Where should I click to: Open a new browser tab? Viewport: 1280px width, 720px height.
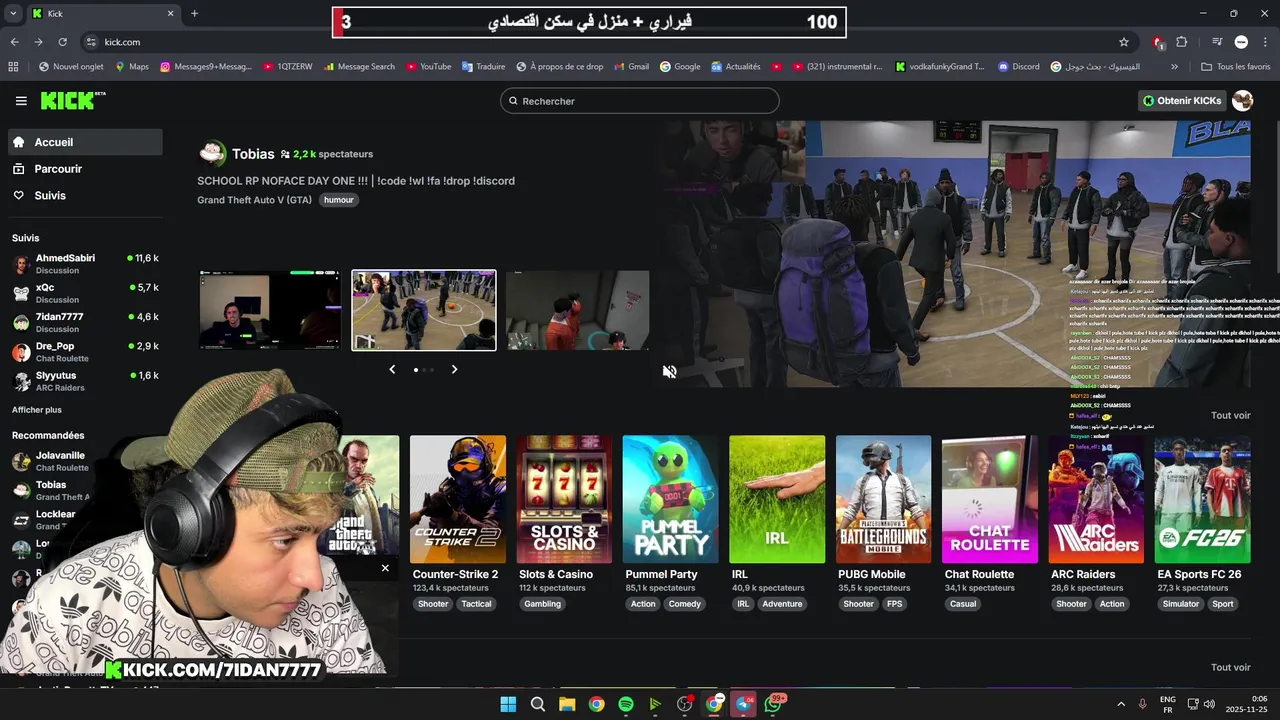194,14
